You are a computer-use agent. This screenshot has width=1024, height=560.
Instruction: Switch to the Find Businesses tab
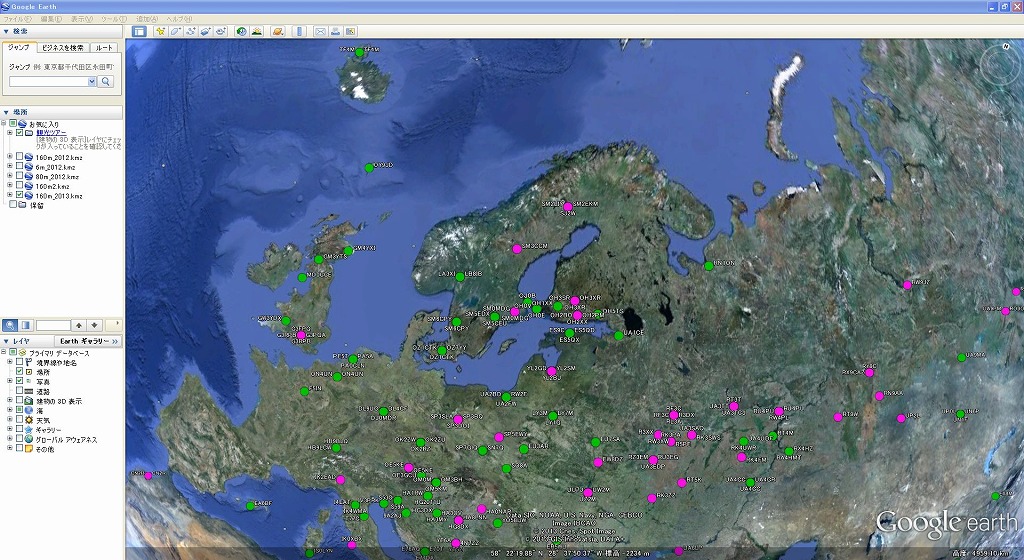point(63,48)
